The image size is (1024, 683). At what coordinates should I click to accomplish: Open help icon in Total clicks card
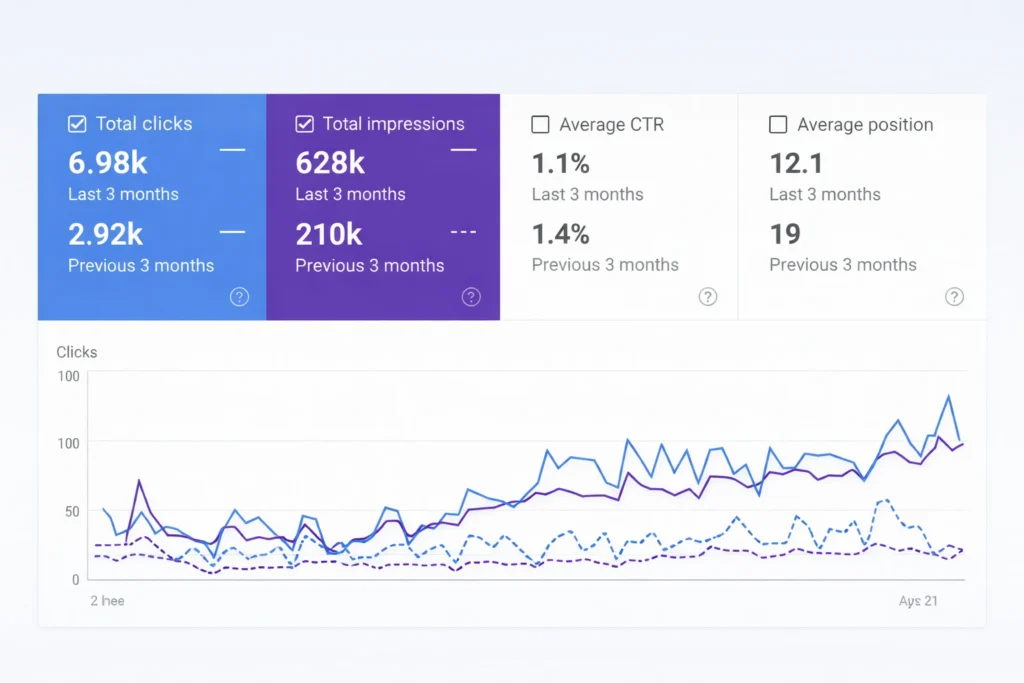point(239,297)
